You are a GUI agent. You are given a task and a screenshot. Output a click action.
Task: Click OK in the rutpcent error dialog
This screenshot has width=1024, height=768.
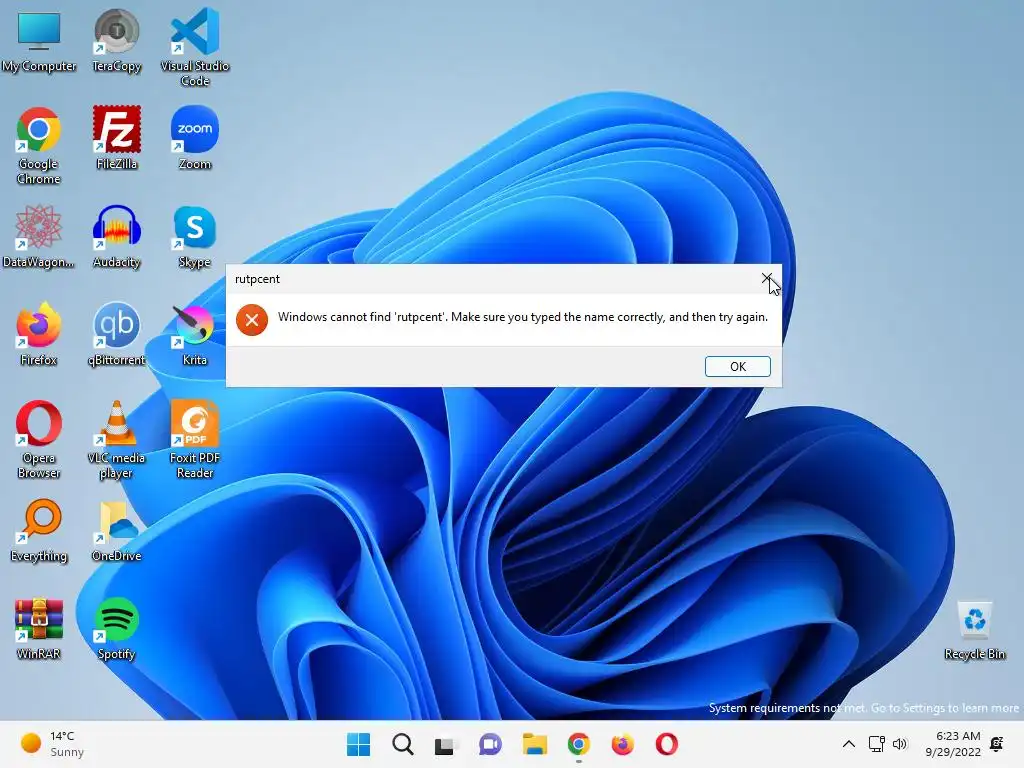pyautogui.click(x=737, y=366)
